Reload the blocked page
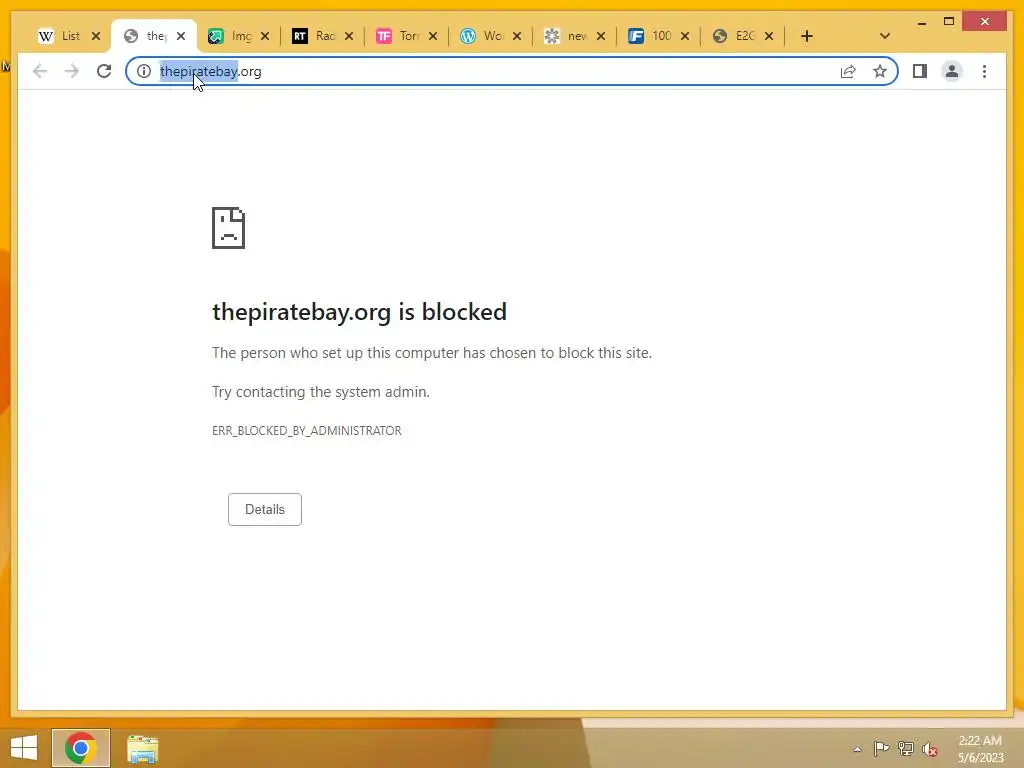Screen dimensions: 1024x768 [104, 71]
